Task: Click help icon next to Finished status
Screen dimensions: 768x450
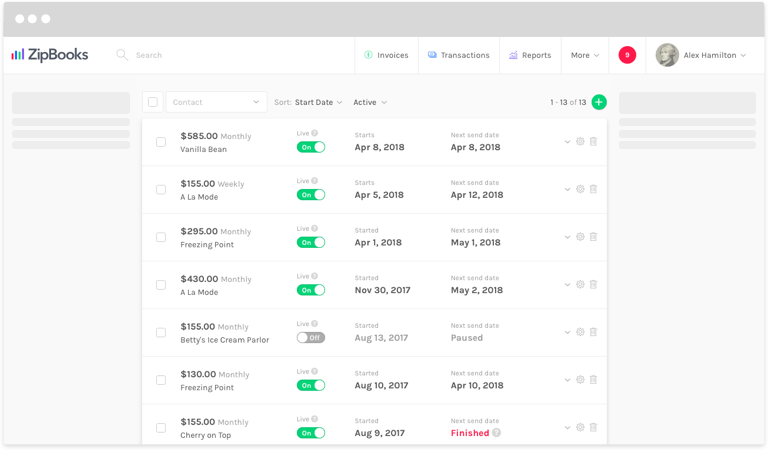Action: tap(496, 433)
